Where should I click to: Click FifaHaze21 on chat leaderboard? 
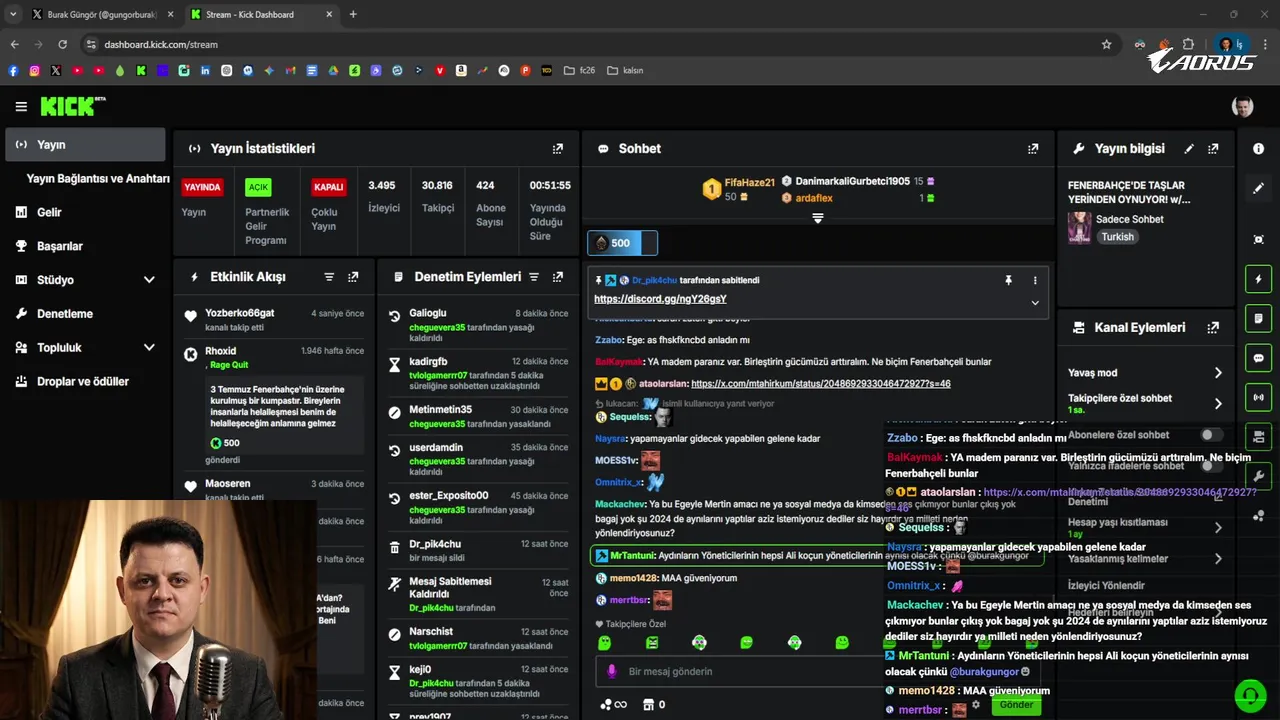[749, 183]
